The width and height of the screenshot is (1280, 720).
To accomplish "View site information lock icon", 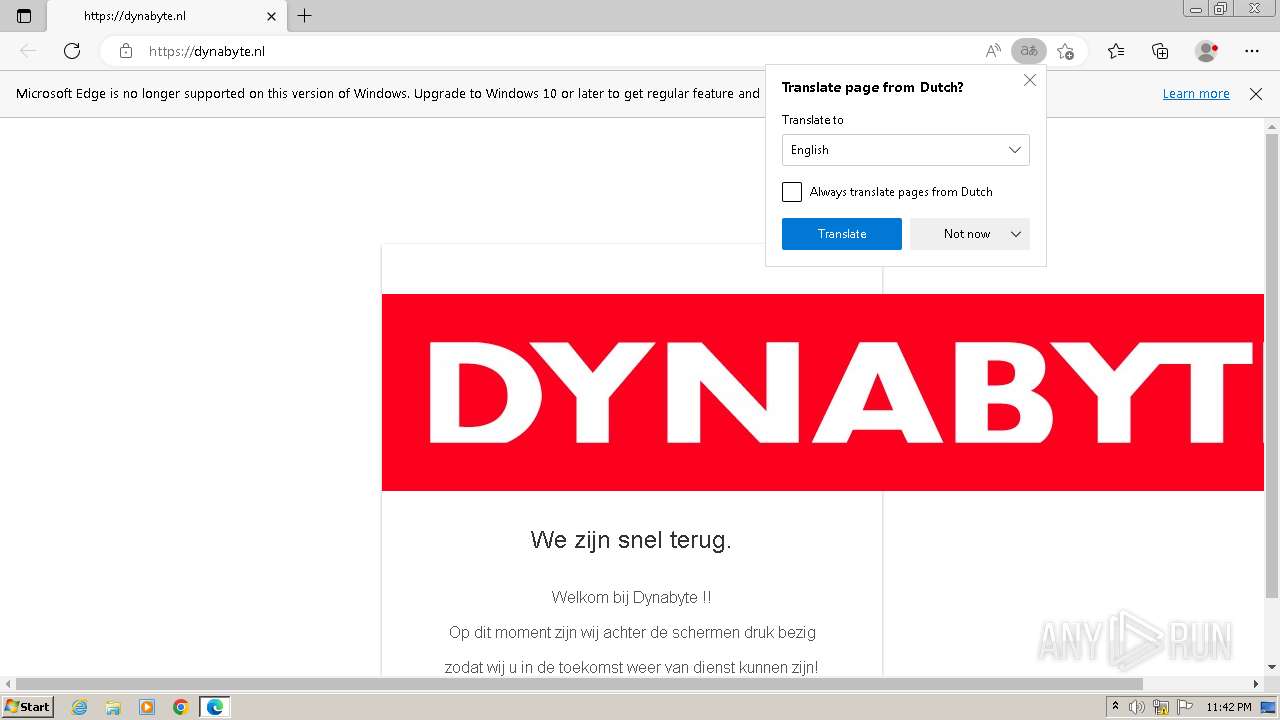I will click(x=125, y=51).
